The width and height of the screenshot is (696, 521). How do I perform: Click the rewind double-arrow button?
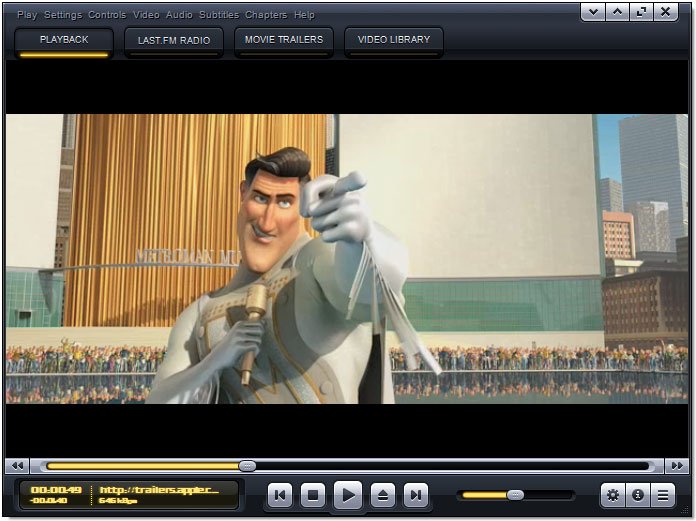[17, 466]
